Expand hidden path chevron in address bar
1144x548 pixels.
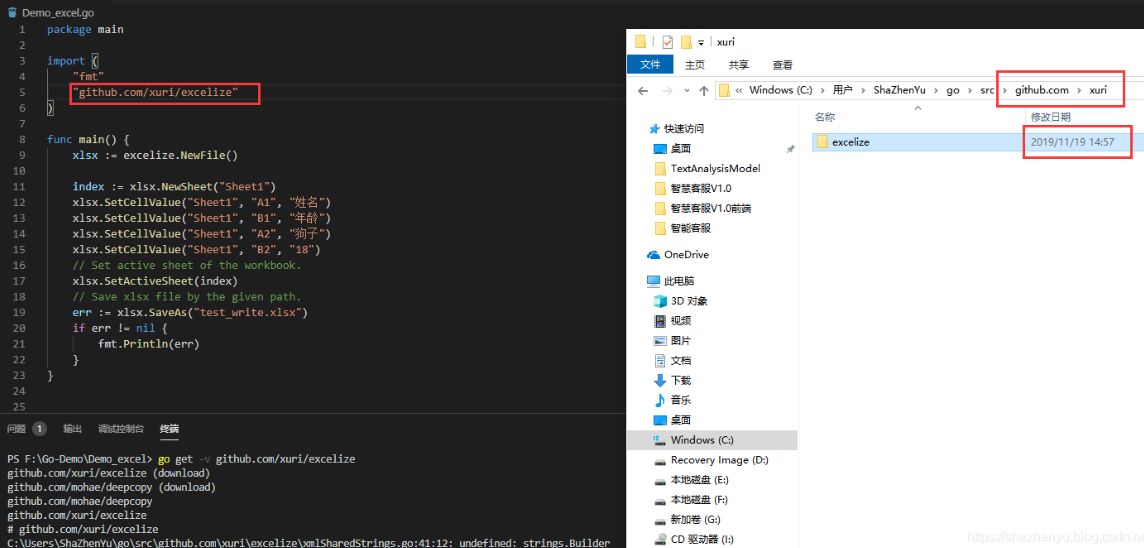coord(739,90)
